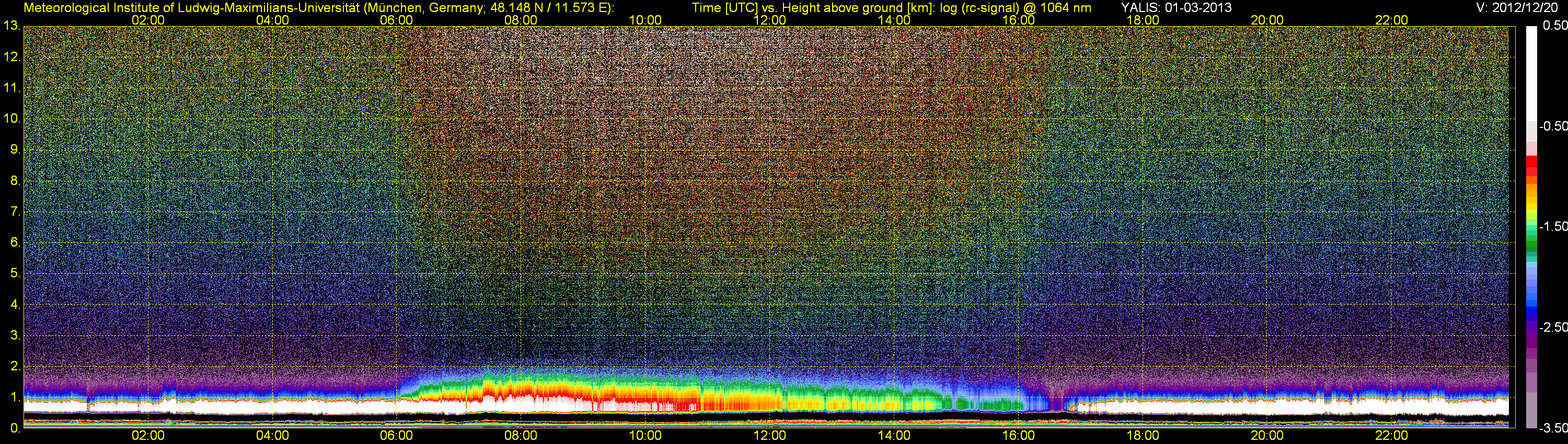Click the colorbar value -0.50
Viewport: 1568px width, 444px height.
[1553, 126]
